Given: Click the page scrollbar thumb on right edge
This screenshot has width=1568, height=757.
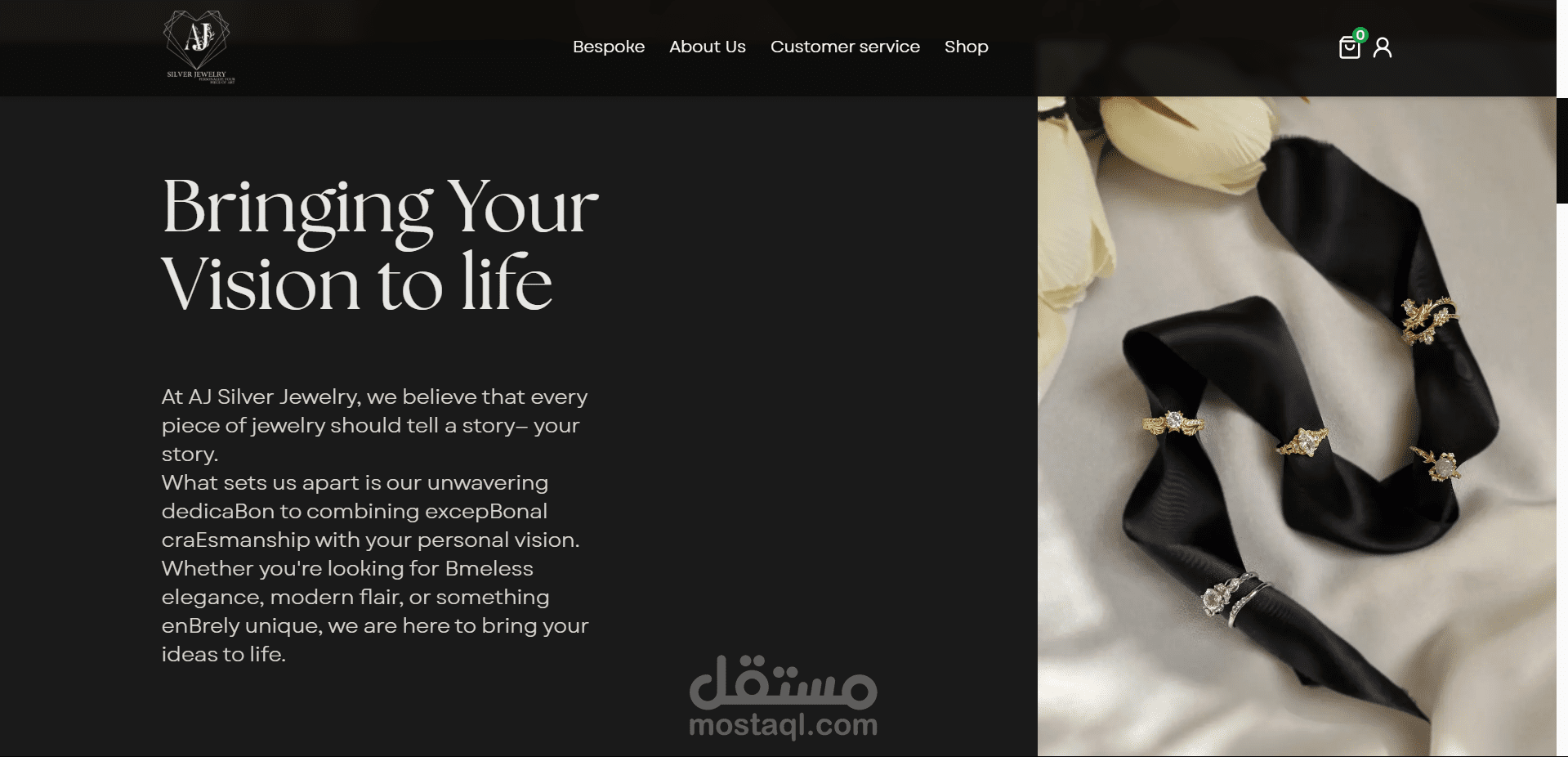Looking at the screenshot, I should pos(1562,150).
